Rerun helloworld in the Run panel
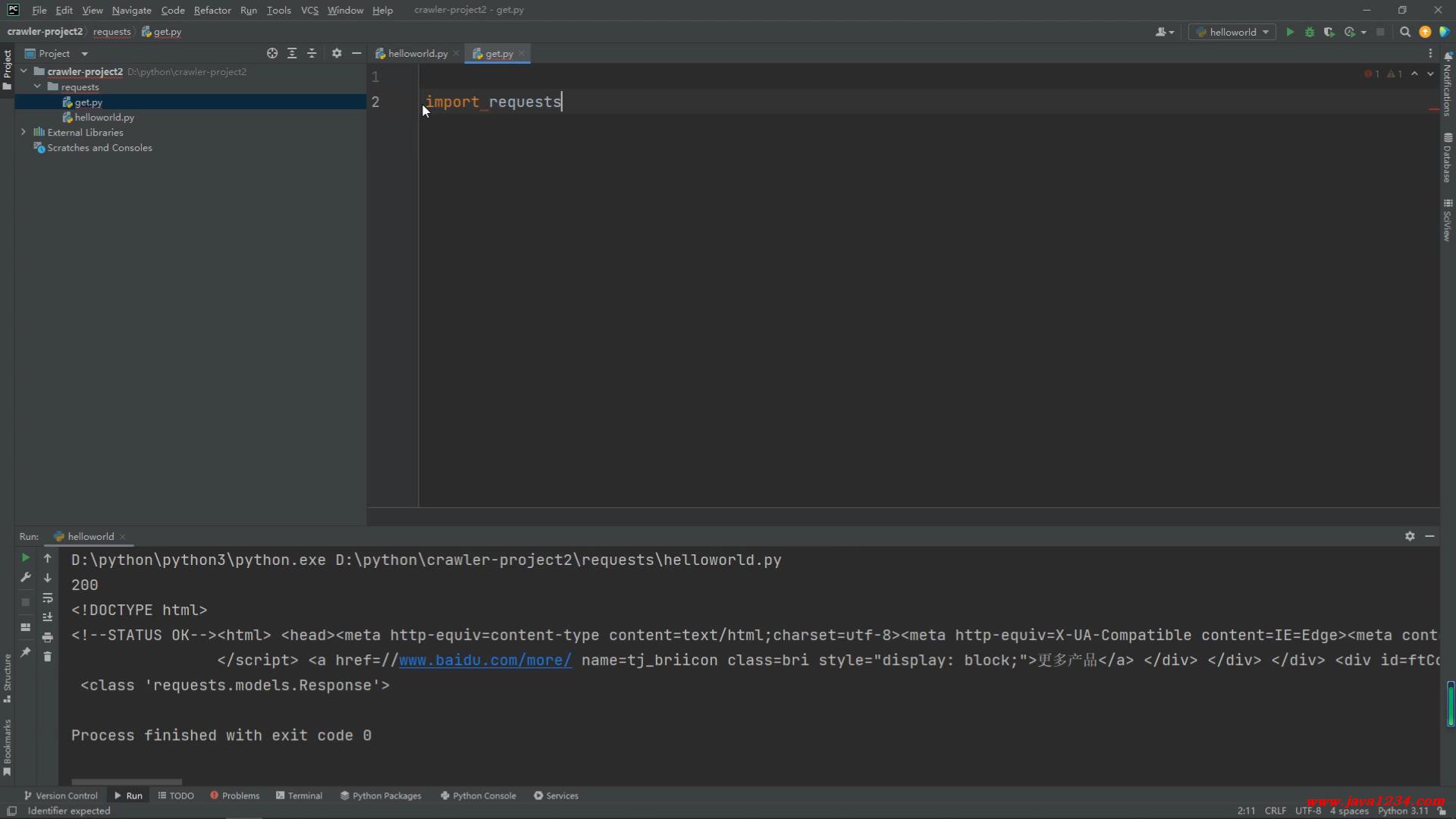The image size is (1456, 819). coord(25,557)
